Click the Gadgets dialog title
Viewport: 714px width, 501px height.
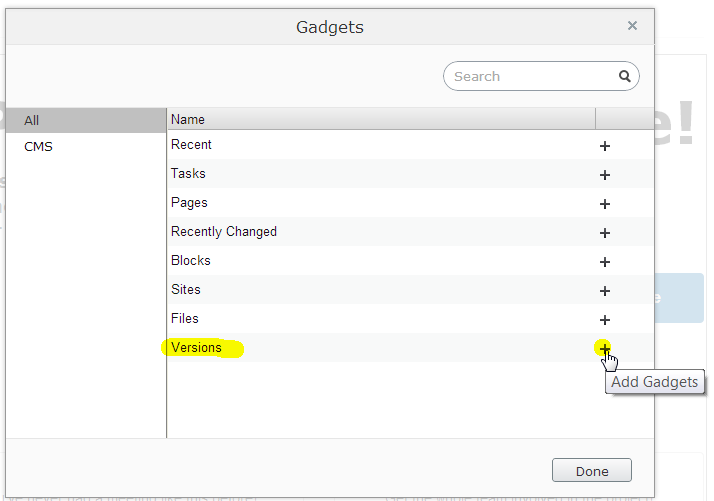(330, 27)
